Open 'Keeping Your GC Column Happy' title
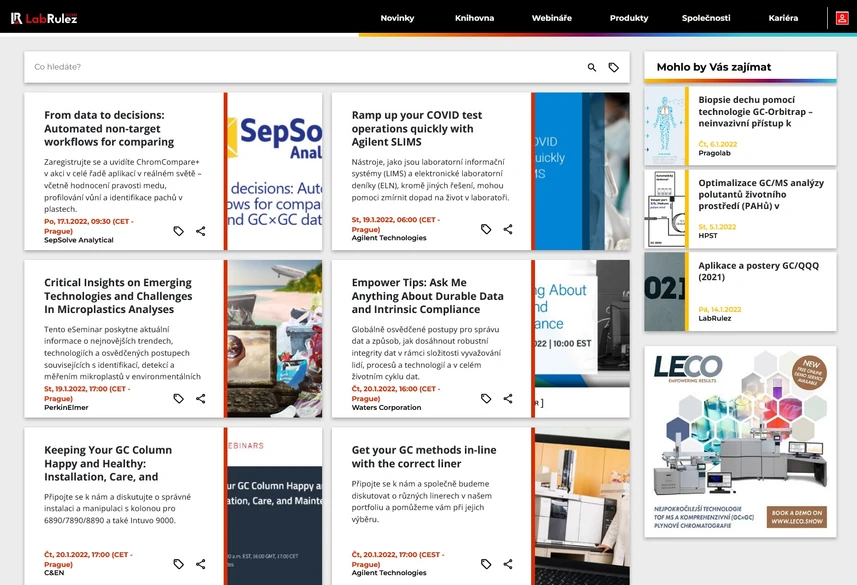Screen dimensions: 857x585 (x=108, y=464)
